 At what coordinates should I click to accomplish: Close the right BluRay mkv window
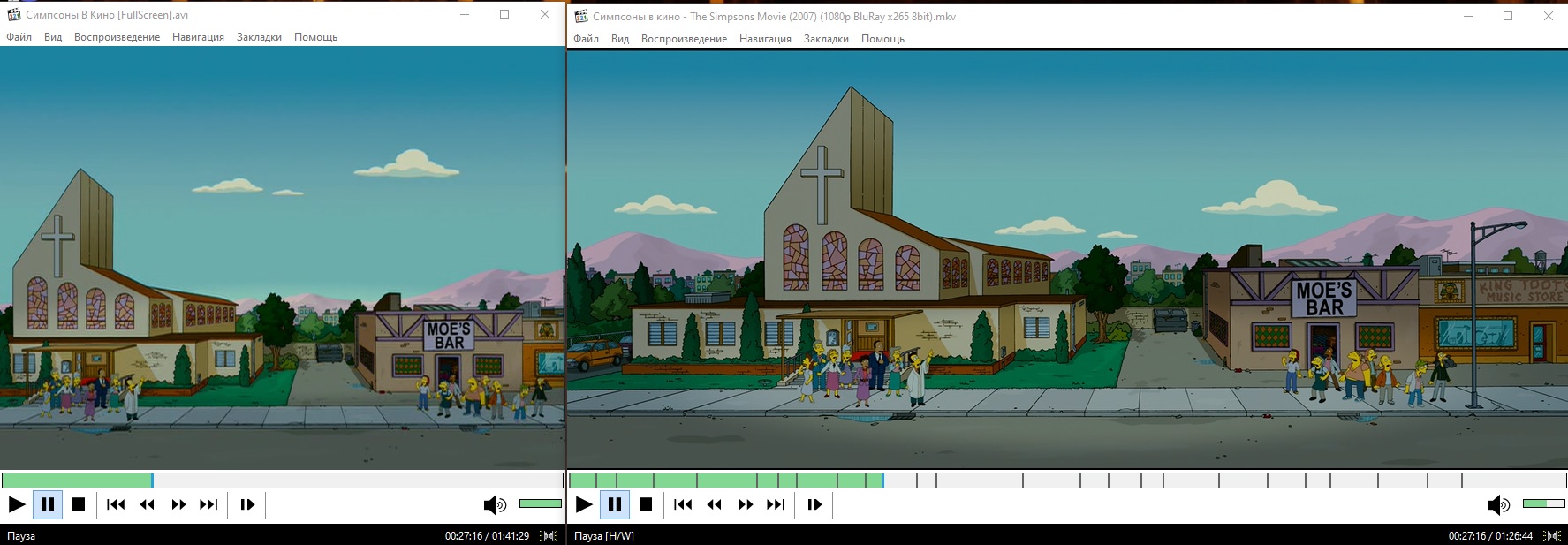point(1548,16)
